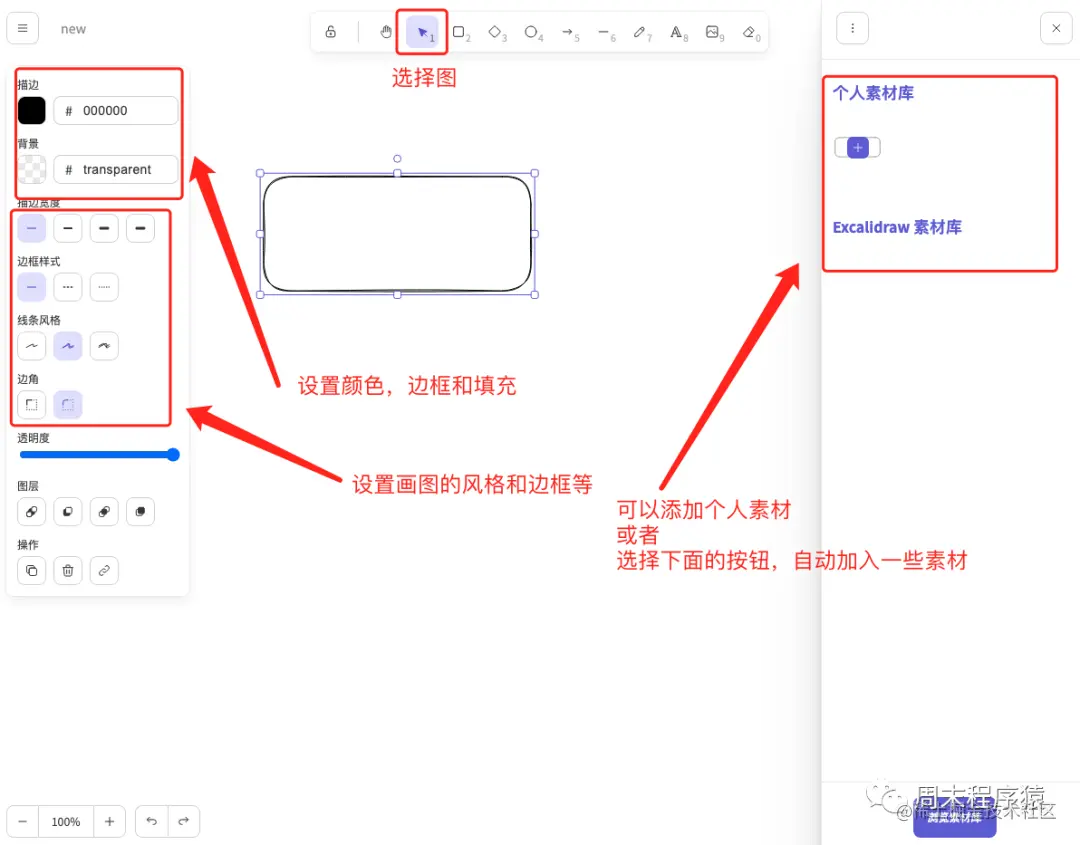Zoom in with plus button
This screenshot has height=845, width=1080.
109,822
